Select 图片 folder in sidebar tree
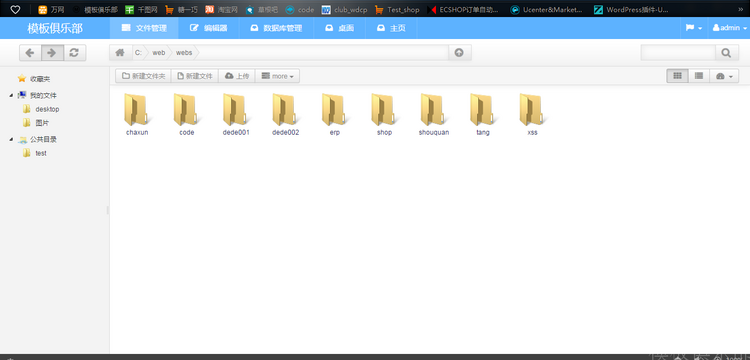This screenshot has height=360, width=750. coord(42,123)
